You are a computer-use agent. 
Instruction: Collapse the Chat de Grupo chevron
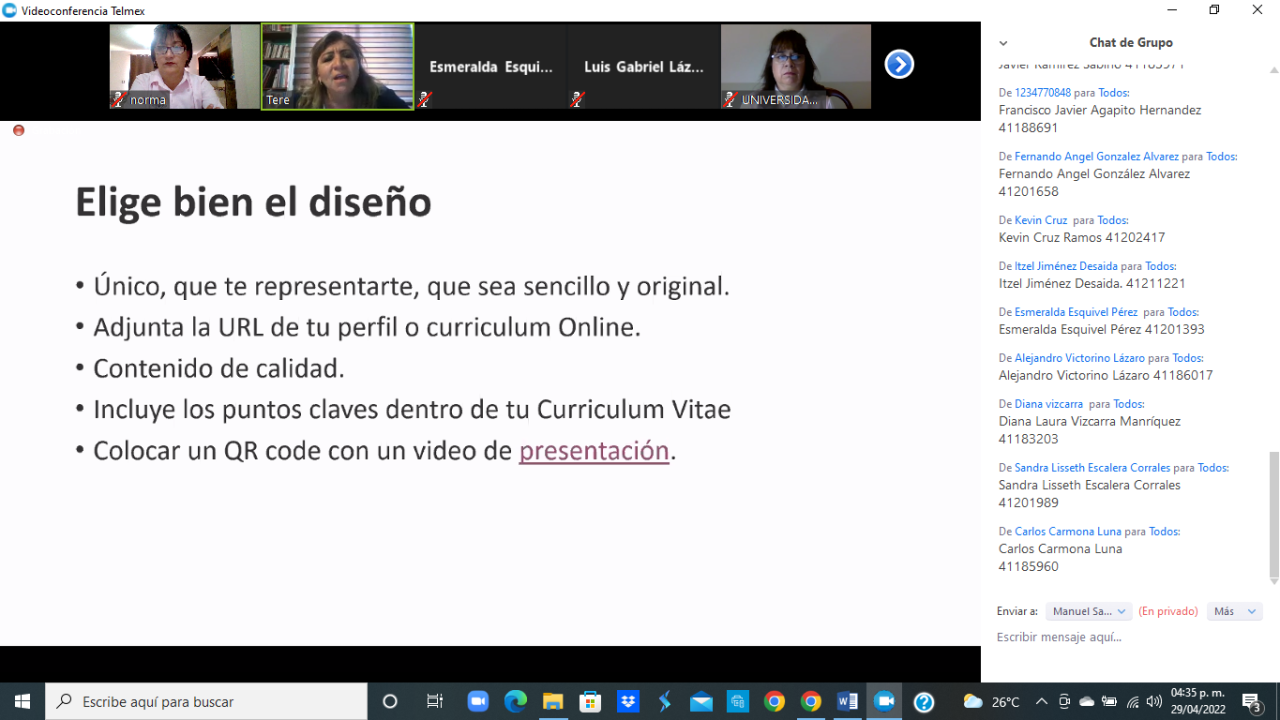(x=1003, y=43)
